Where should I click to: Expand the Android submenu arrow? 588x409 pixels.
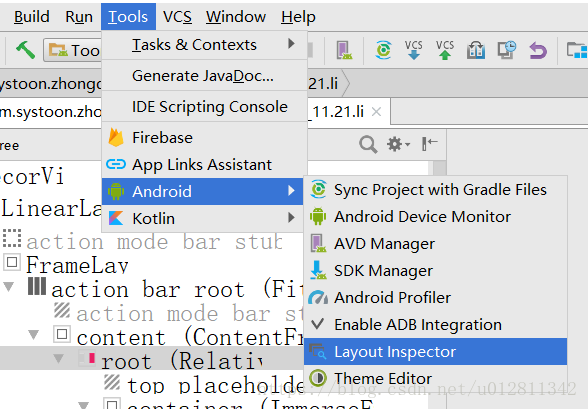pos(291,191)
